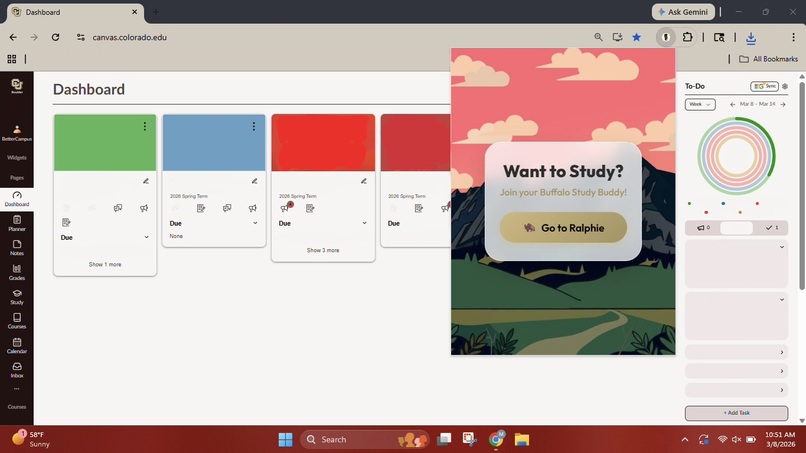The image size is (806, 453).
Task: Open a new browser tab
Action: 155,12
